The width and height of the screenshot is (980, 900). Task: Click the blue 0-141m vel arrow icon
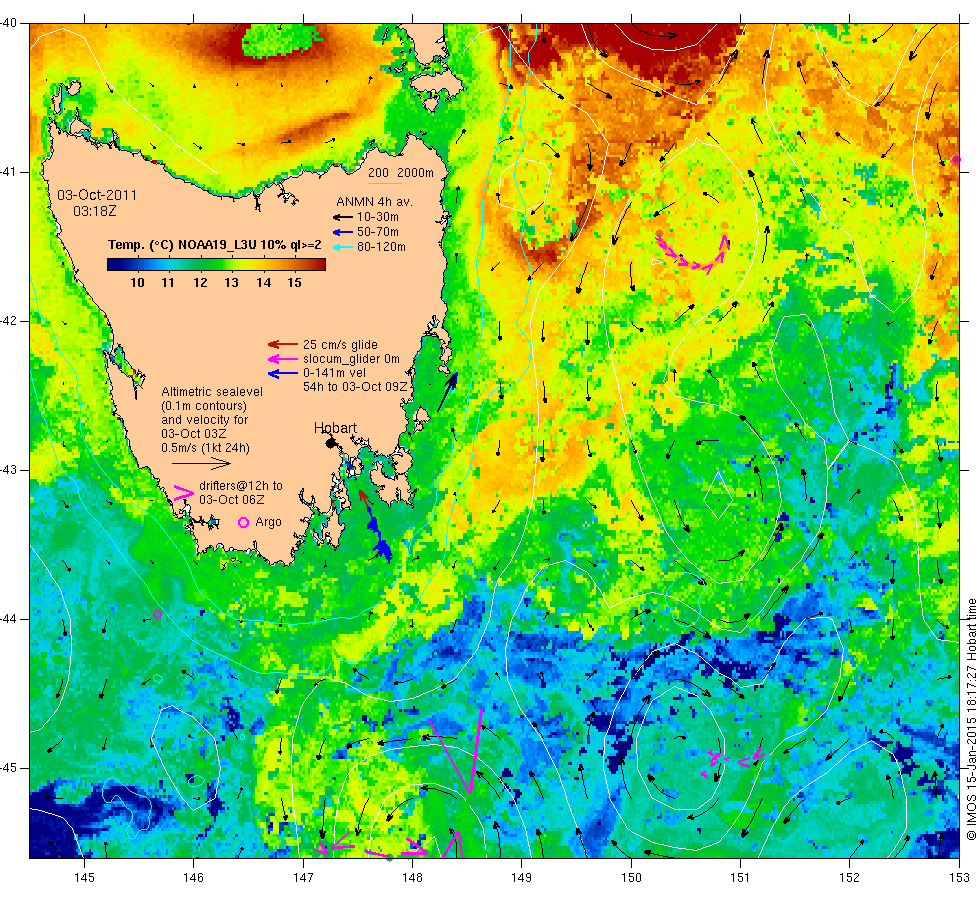pos(282,373)
